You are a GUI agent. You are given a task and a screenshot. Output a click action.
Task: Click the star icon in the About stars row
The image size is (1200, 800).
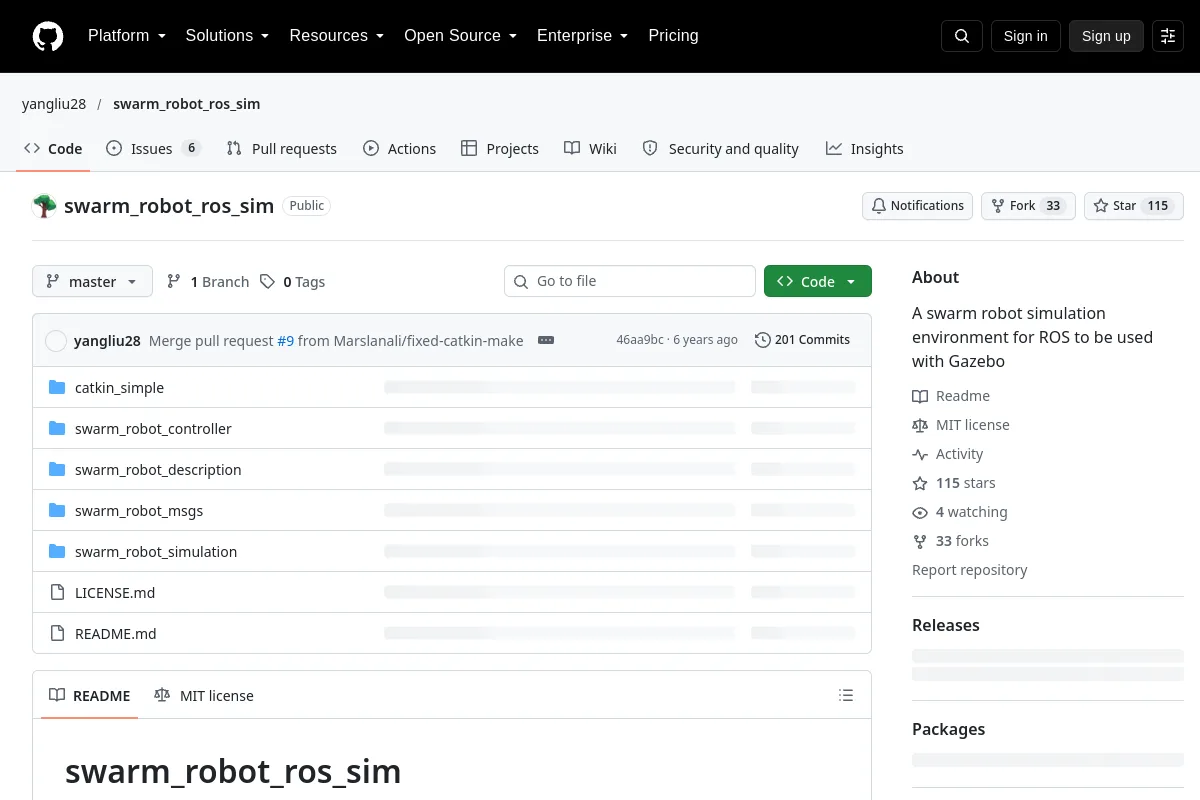920,484
